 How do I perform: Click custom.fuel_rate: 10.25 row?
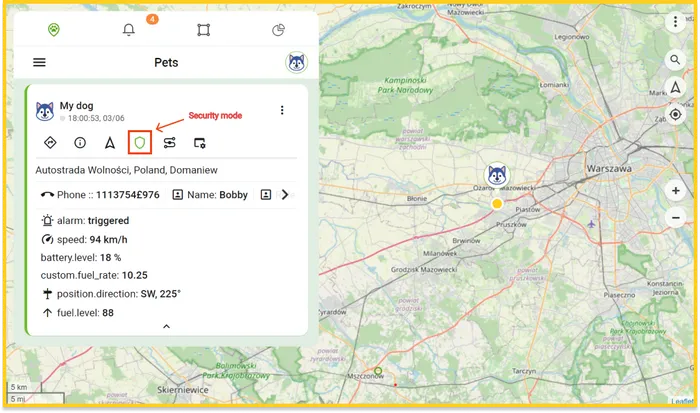click(94, 275)
